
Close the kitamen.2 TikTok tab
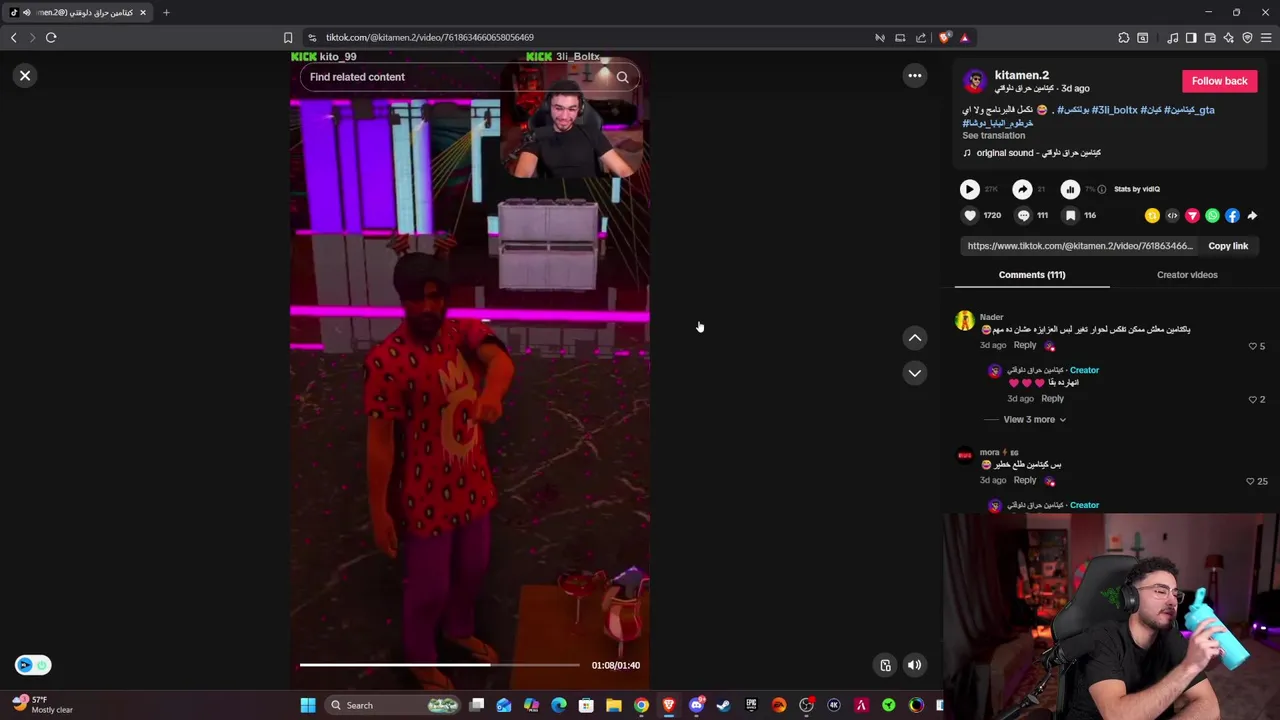click(143, 12)
